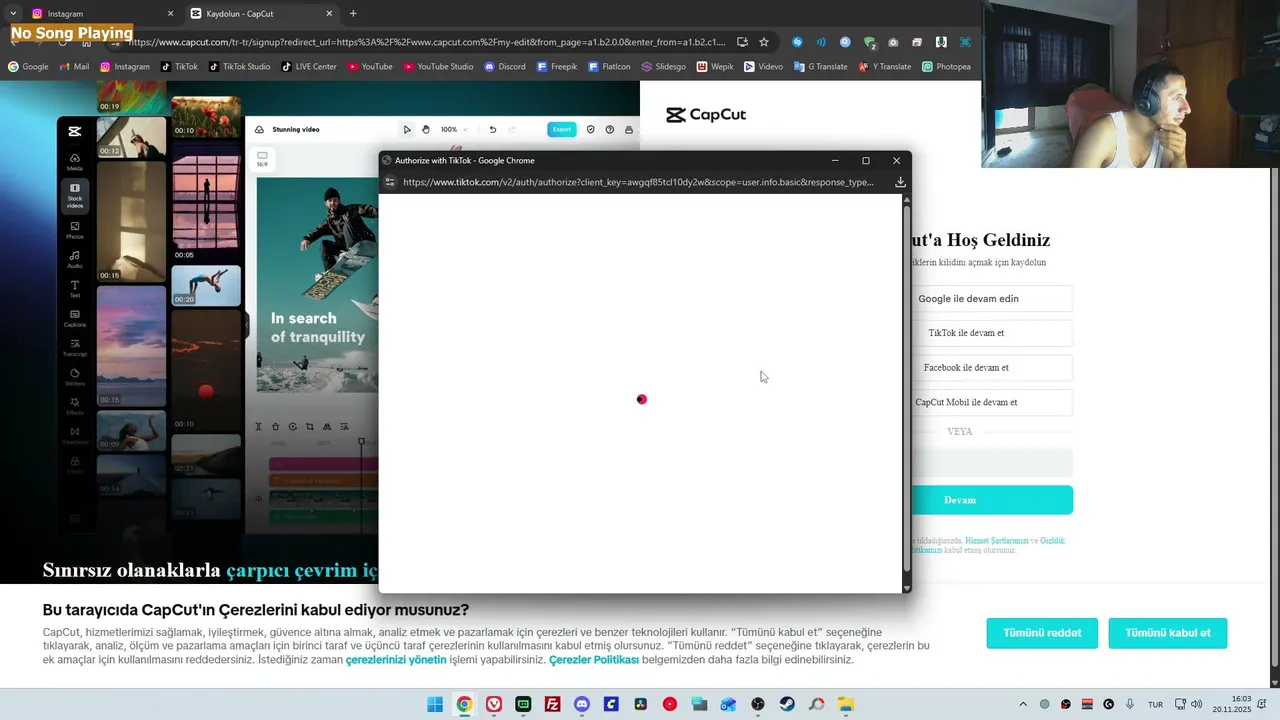Image resolution: width=1280 pixels, height=720 pixels.
Task: Launch DaVinci Resolve from the taskbar
Action: click(640, 704)
